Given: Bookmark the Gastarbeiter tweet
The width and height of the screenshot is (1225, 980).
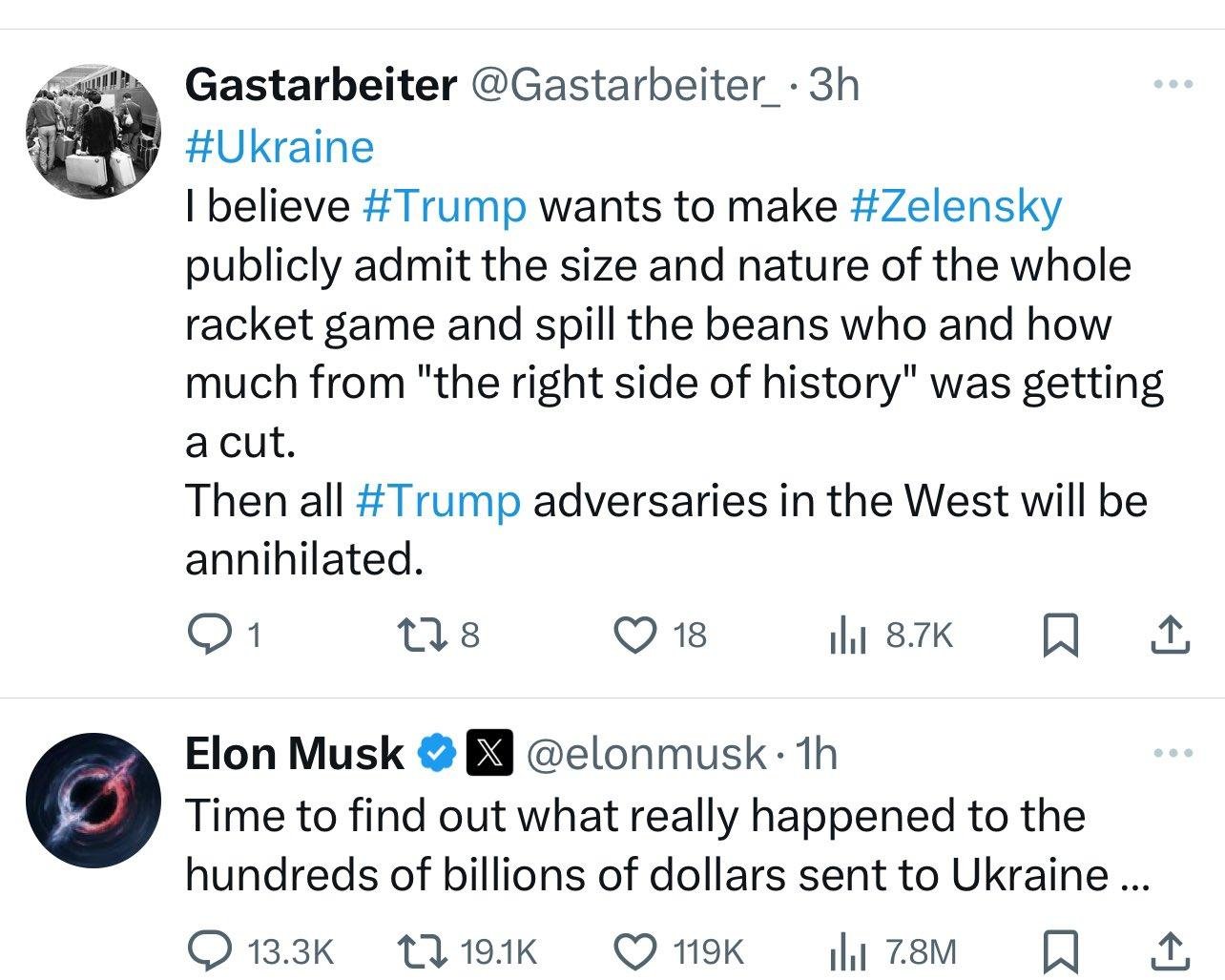Looking at the screenshot, I should (x=1060, y=635).
